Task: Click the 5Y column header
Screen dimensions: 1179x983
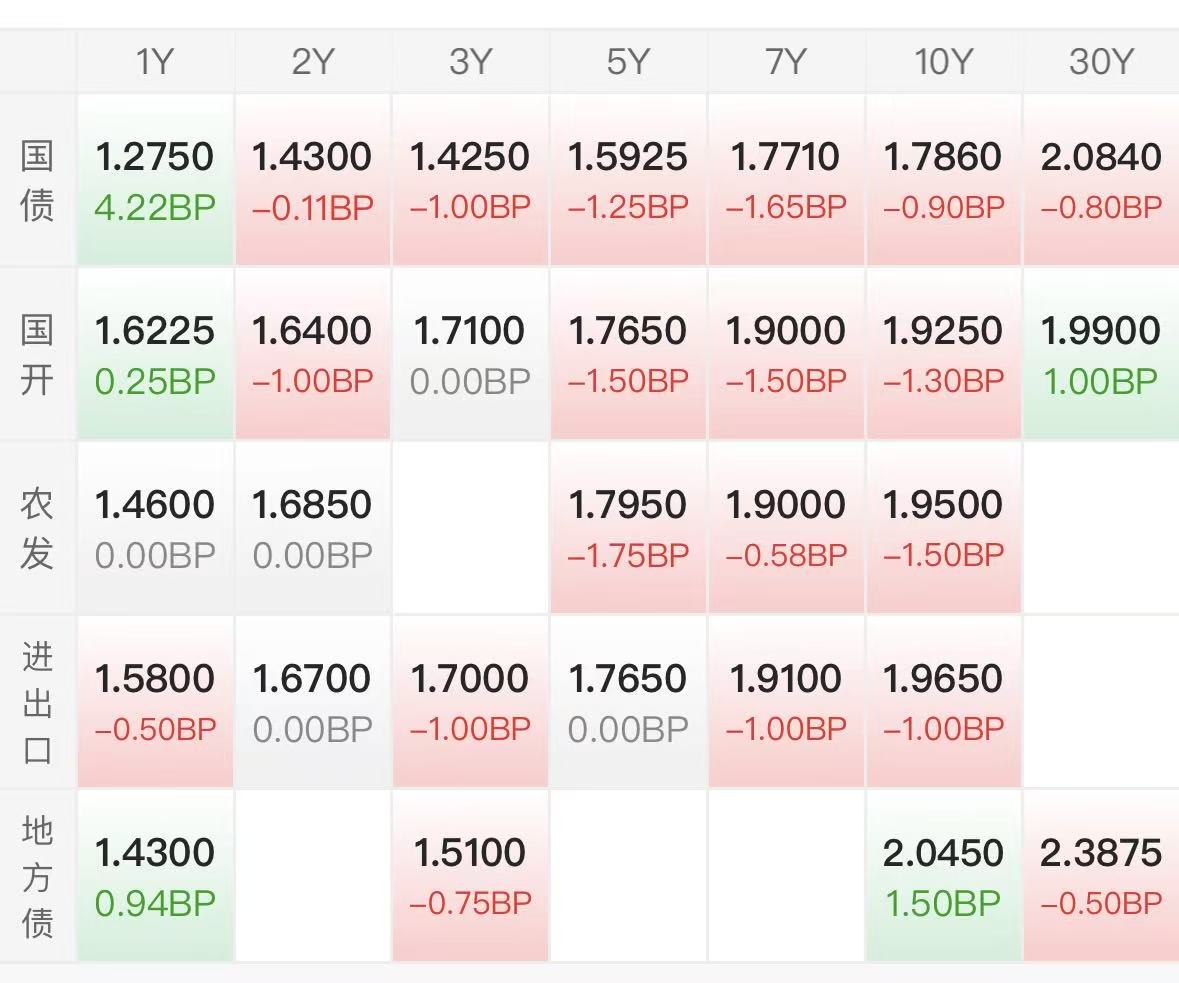Action: point(628,62)
